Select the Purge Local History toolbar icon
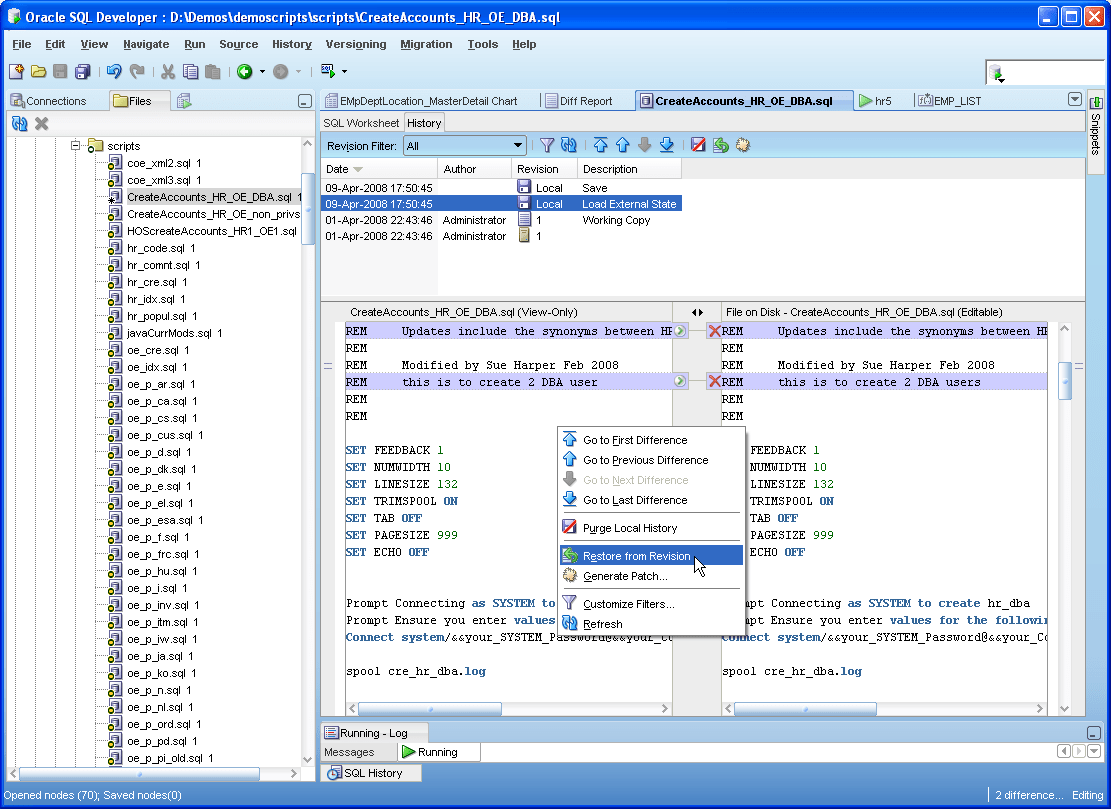Viewport: 1111px width, 809px height. click(x=697, y=145)
